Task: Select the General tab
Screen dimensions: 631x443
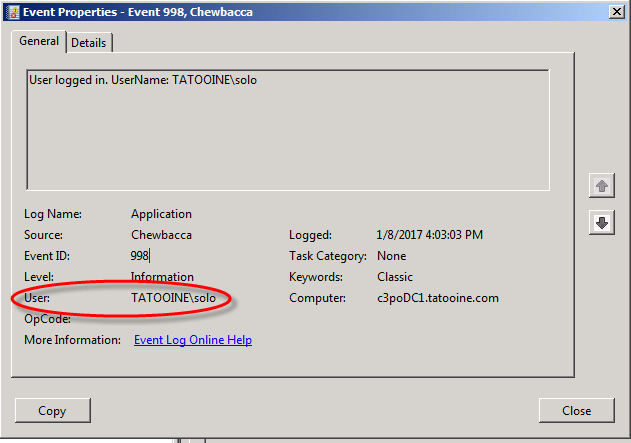Action: point(39,41)
